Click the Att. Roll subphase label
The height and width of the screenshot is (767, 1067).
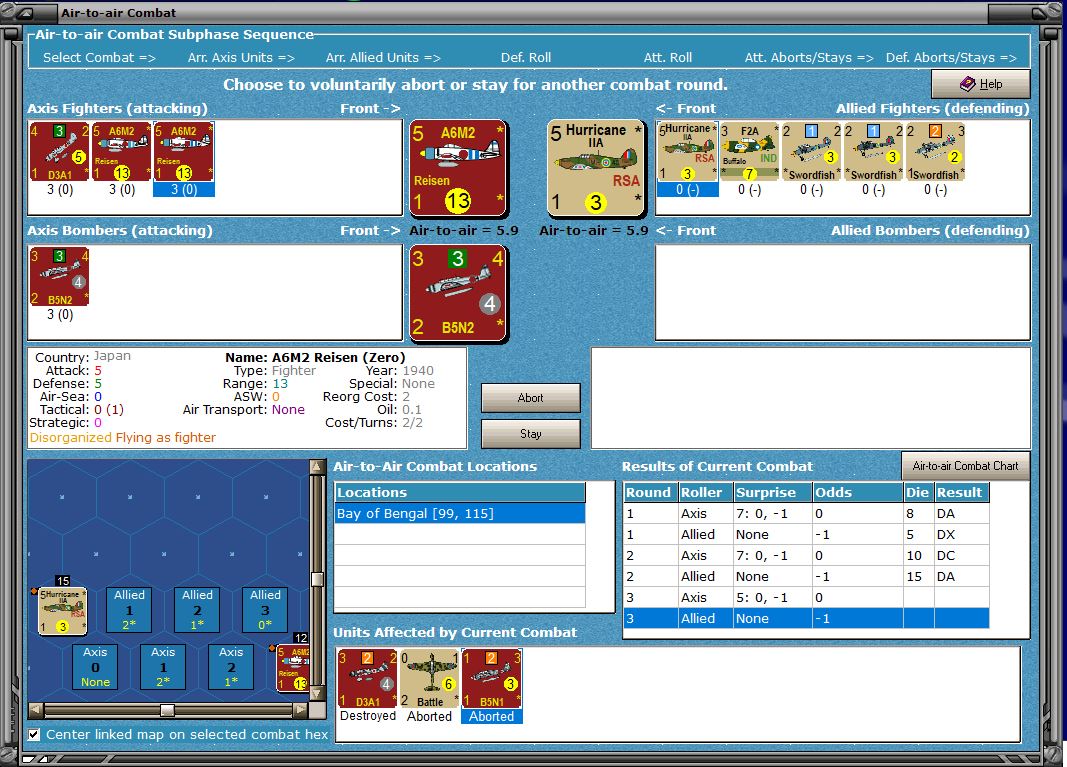coord(668,58)
